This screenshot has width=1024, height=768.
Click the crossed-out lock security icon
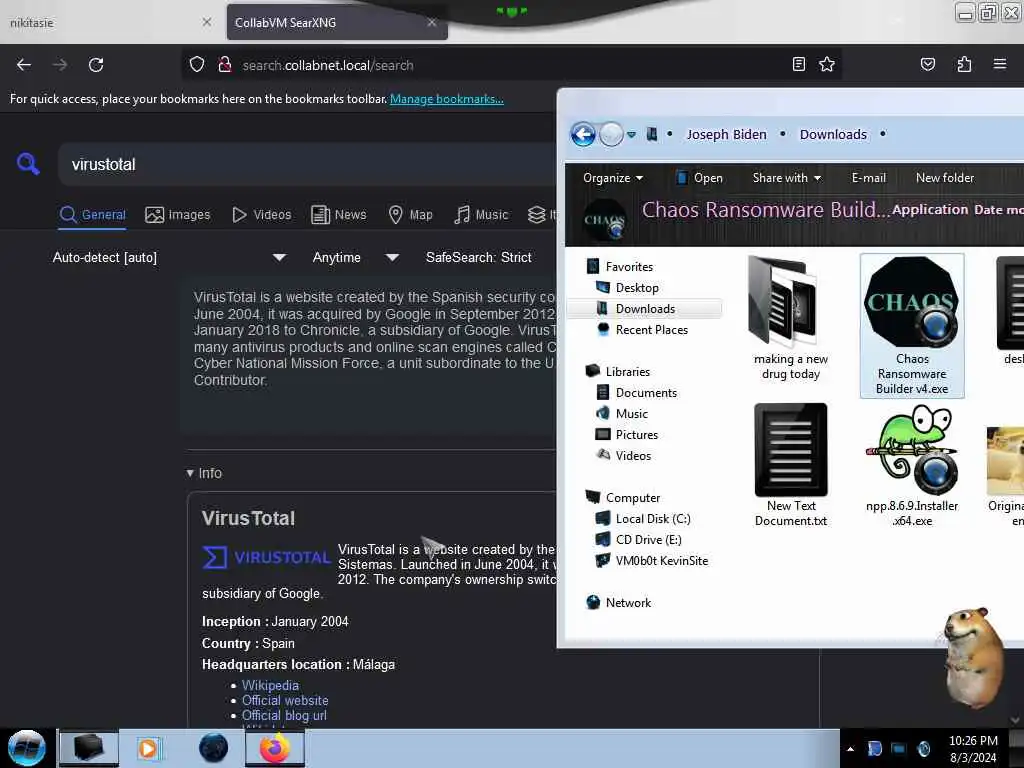click(x=225, y=65)
